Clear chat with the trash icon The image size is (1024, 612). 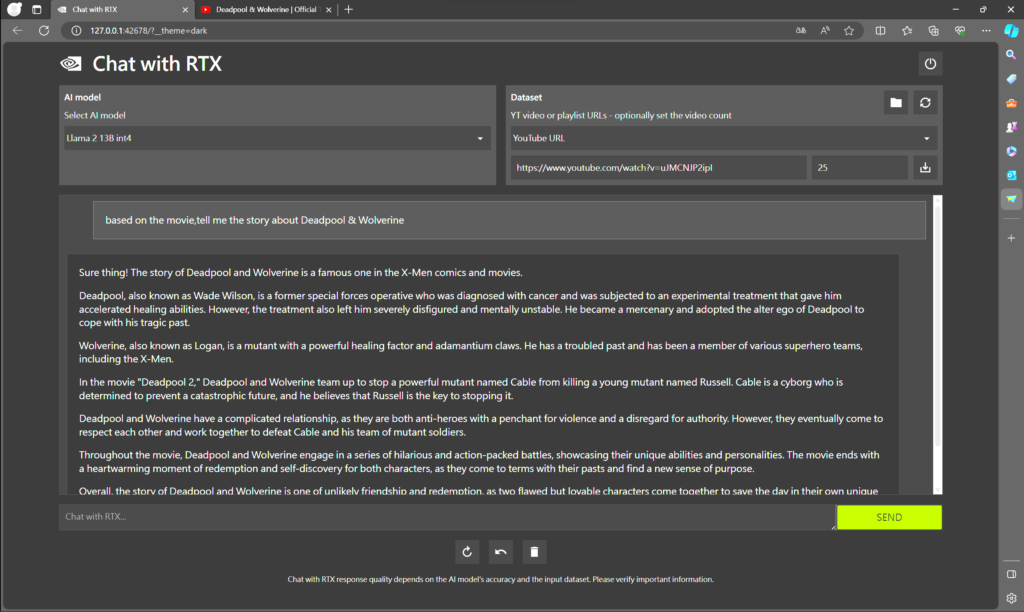(534, 551)
